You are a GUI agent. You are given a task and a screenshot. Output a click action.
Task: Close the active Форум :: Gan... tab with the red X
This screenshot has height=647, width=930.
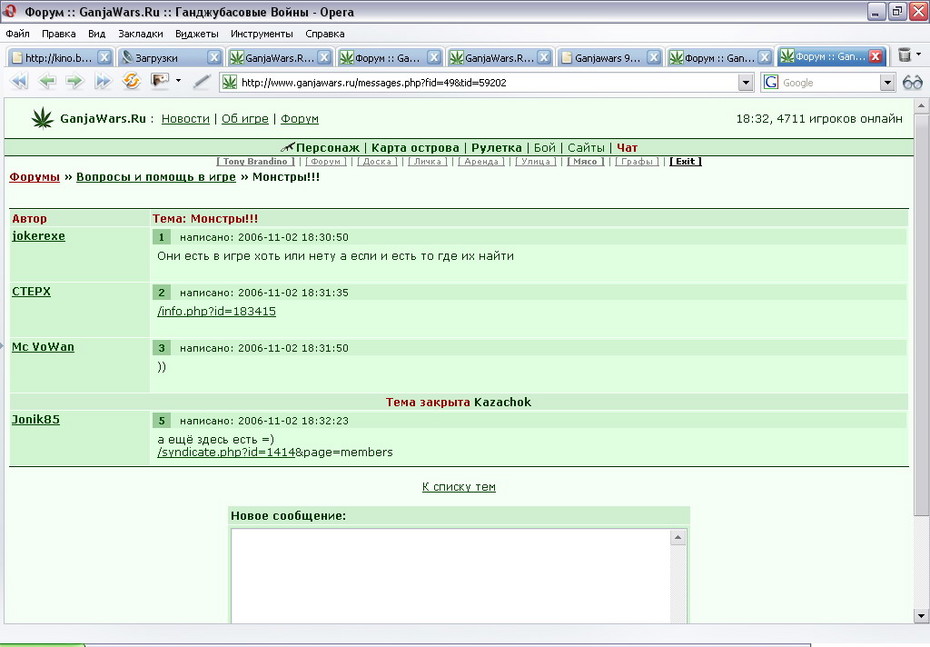pos(875,57)
